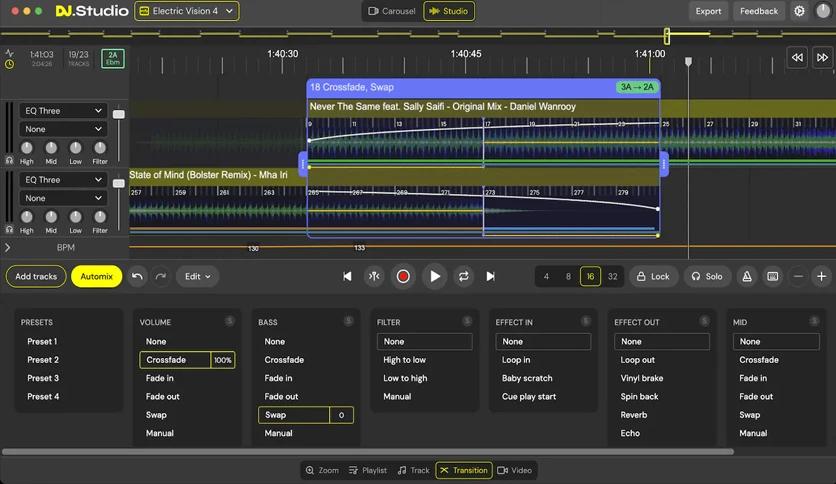Undo the last action with the undo arrow
Viewport: 836px width, 484px height.
(137, 276)
